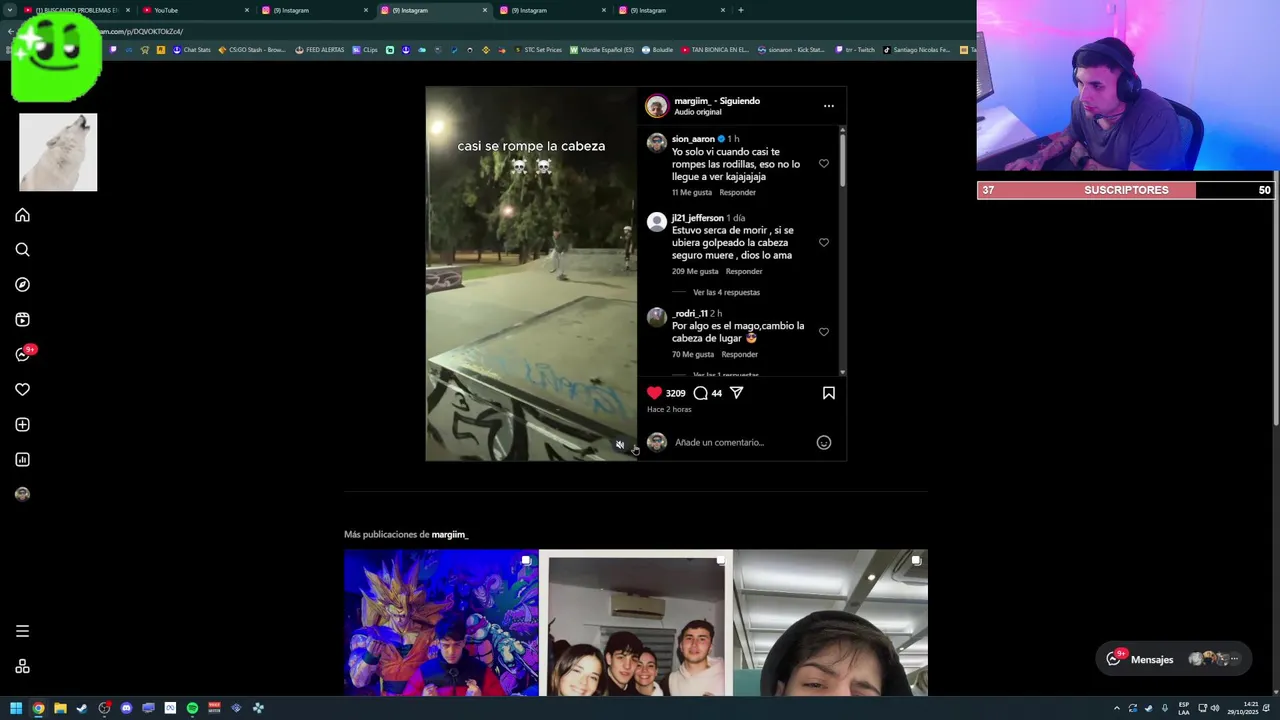
Task: Open 'FEED ALERTAS' bookmark
Action: [x=320, y=49]
